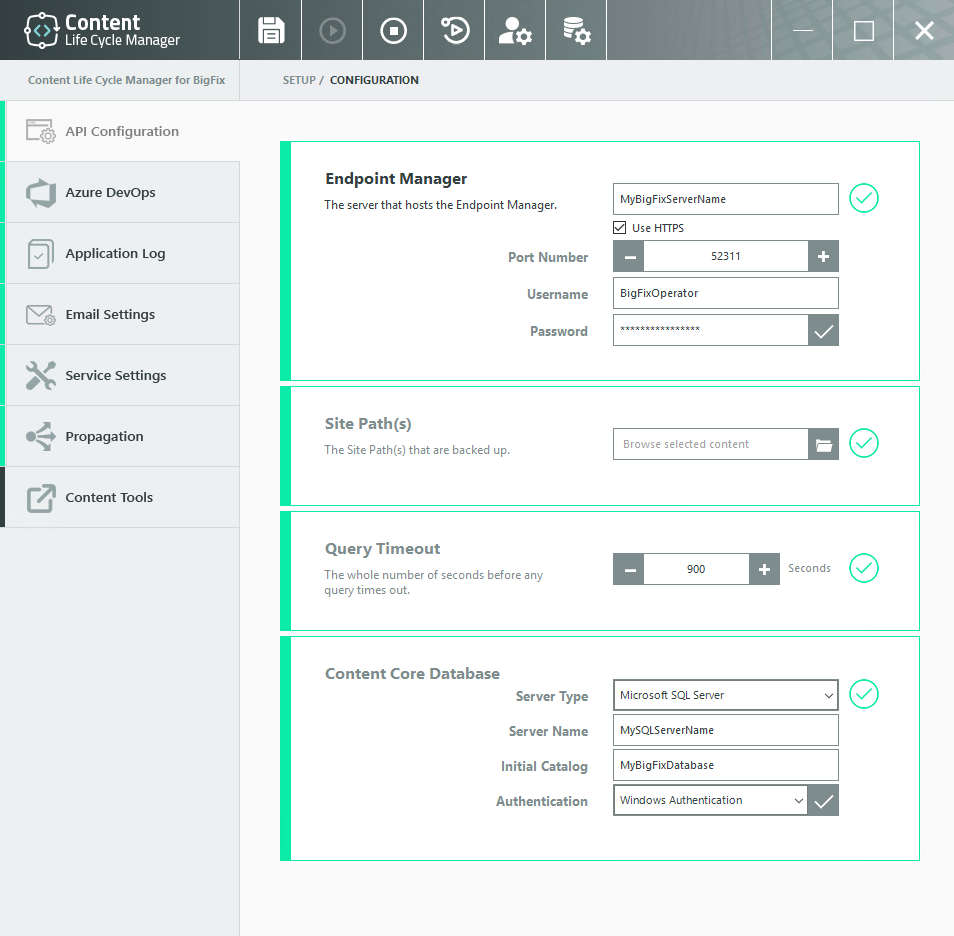The height and width of the screenshot is (936, 954).
Task: Click the password verify checkmark button
Action: pyautogui.click(x=823, y=330)
